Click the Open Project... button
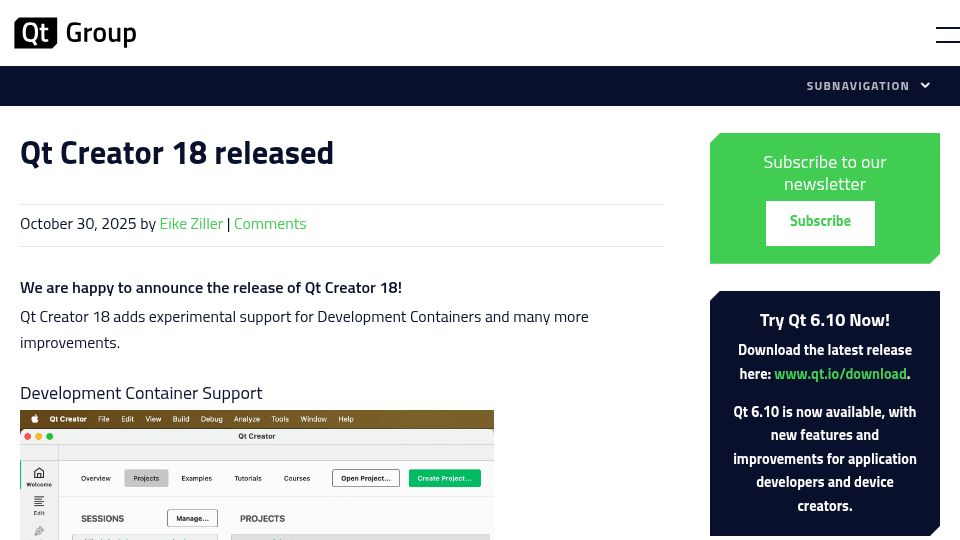960x540 pixels. (x=366, y=478)
